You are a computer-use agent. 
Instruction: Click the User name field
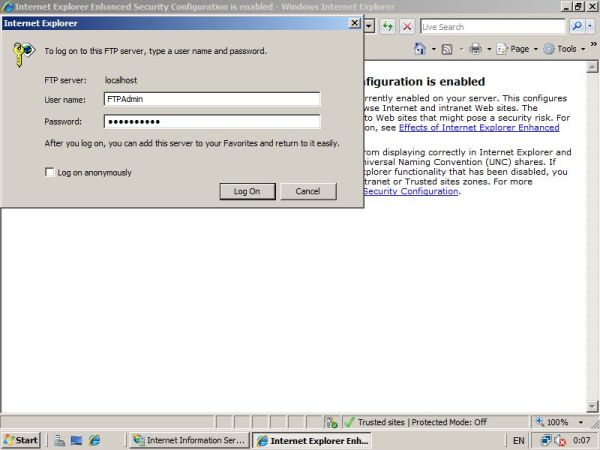coord(212,99)
